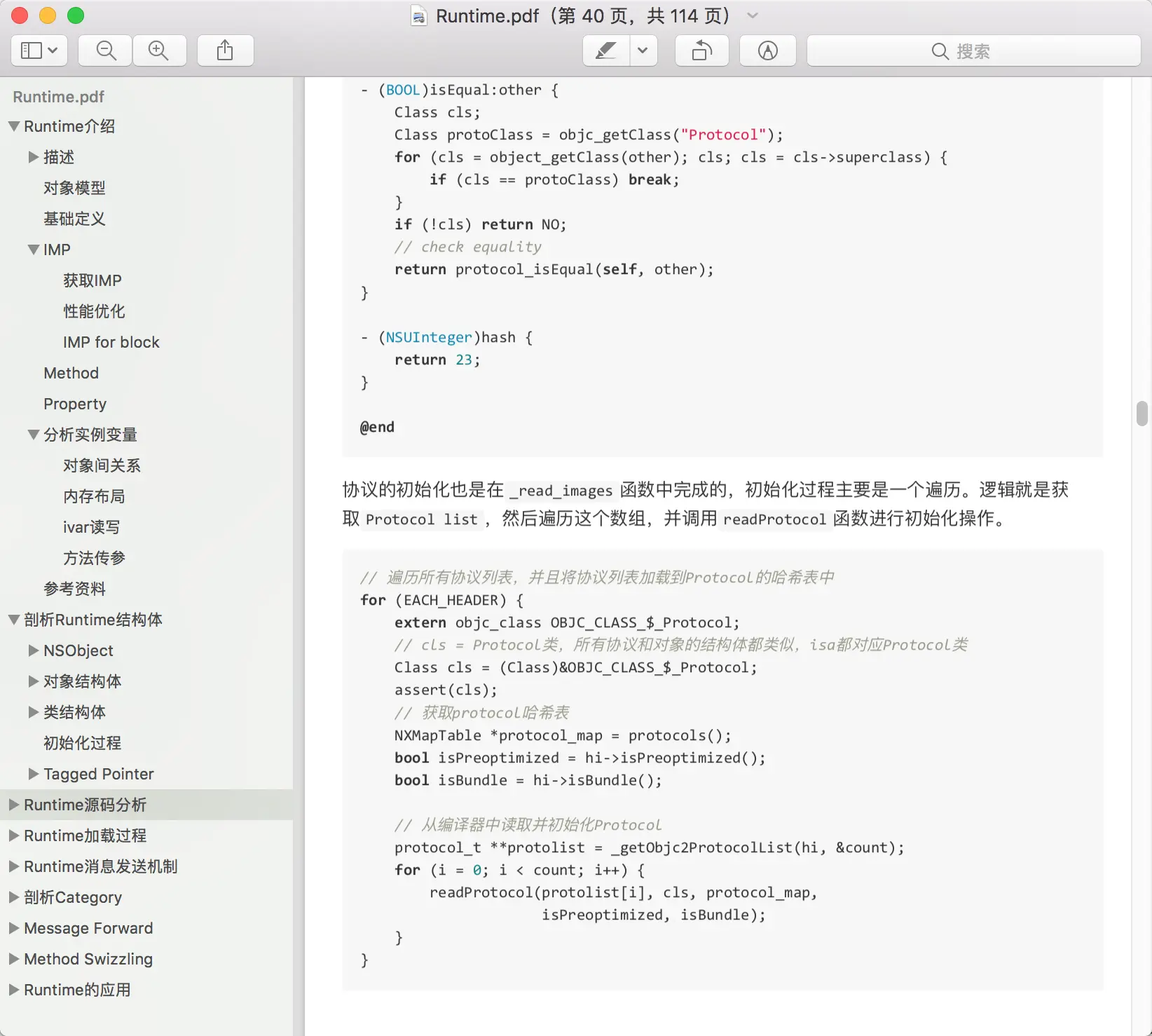Go to 参考资料 in the outline
Screen dimensions: 1152x1036
(x=74, y=589)
